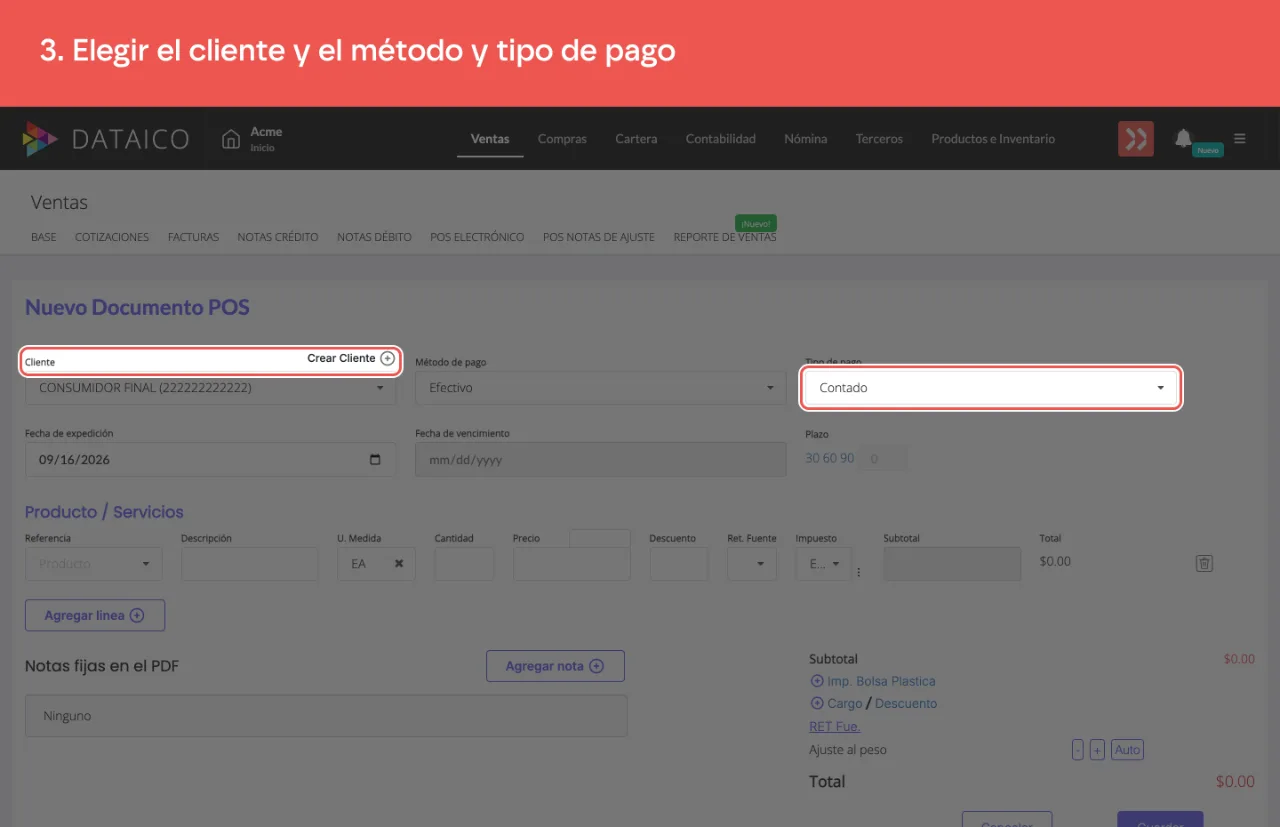
Task: Open the calendar picker for Fecha de expedición
Action: point(375,460)
